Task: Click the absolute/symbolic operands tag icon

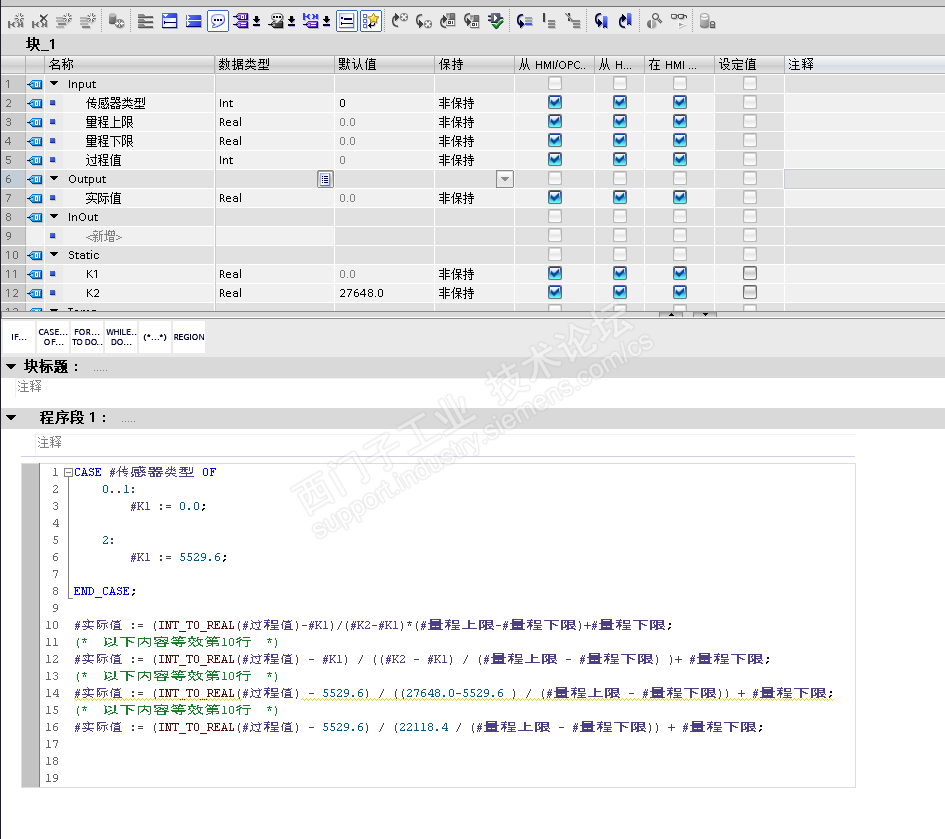Action: click(x=241, y=22)
